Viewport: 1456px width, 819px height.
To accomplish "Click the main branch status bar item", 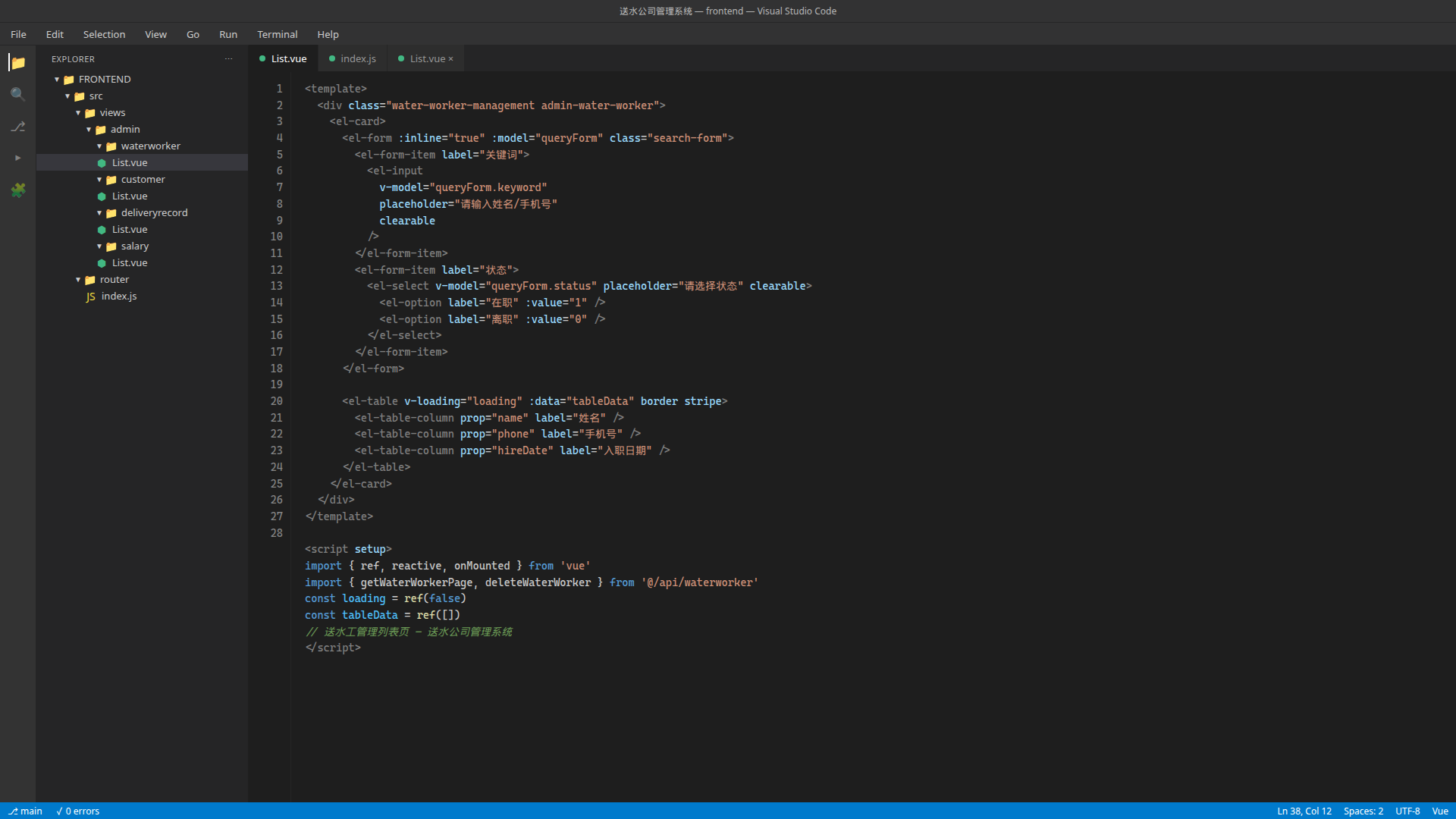I will coord(25,811).
